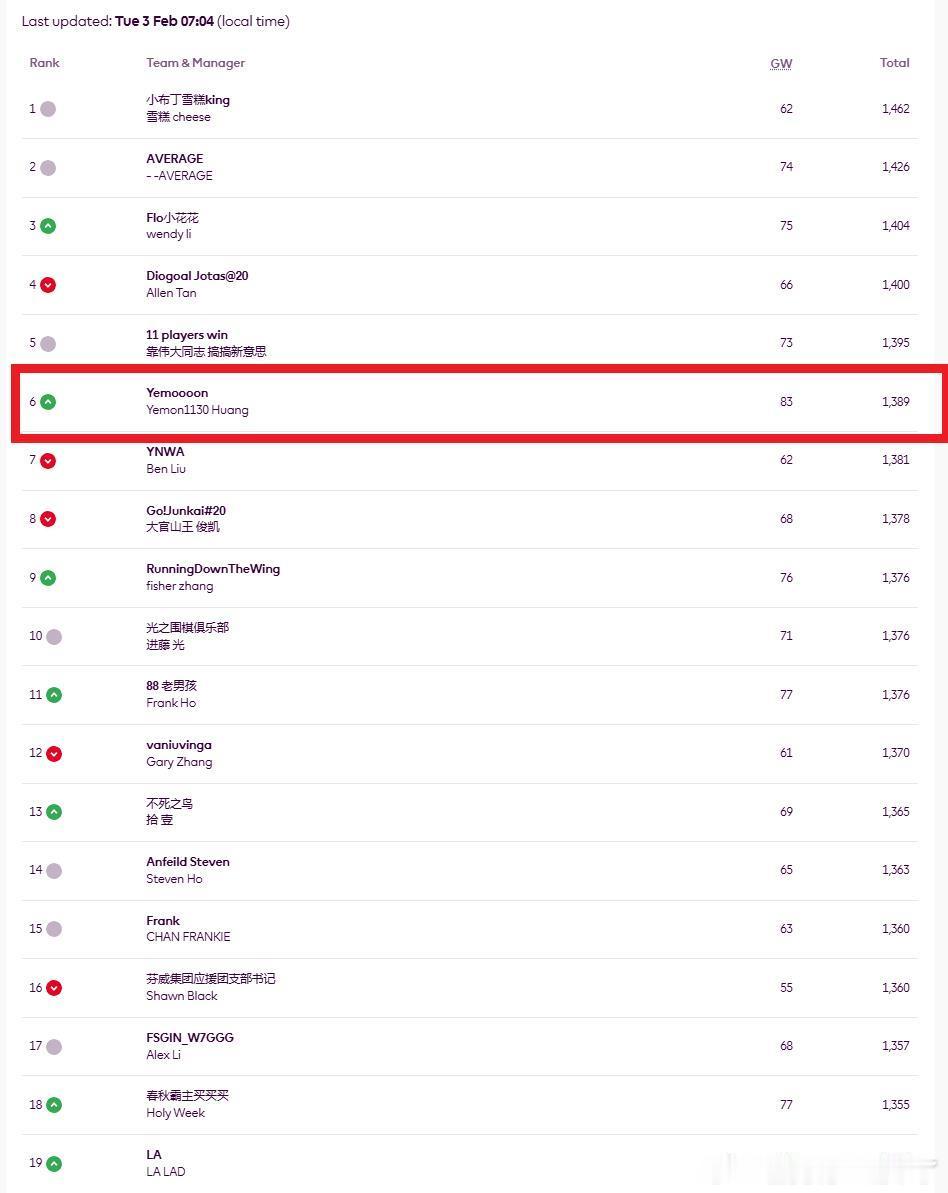The height and width of the screenshot is (1193, 948).
Task: Click green up arrow icon at rank 3
Action: click(x=48, y=226)
